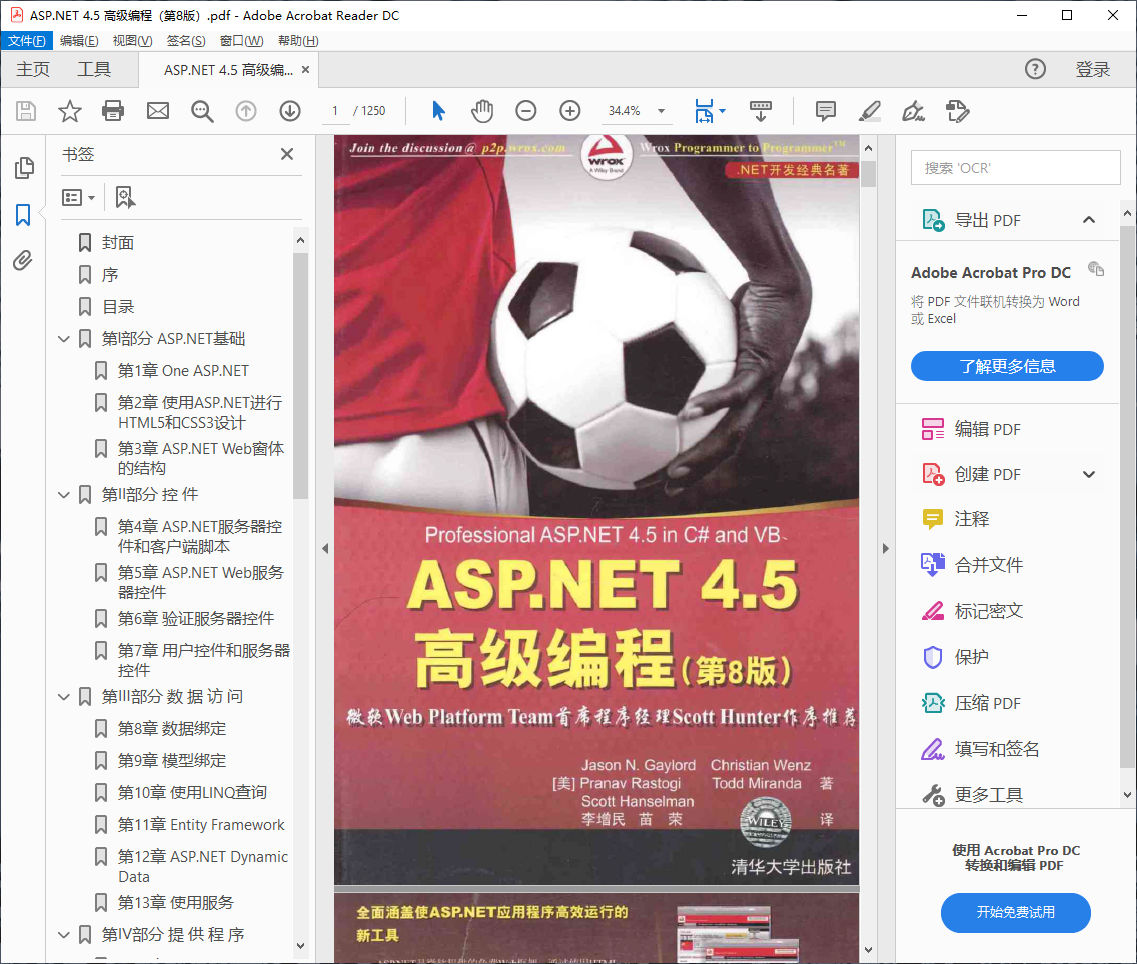Go to previous page arrow
Screen dimensions: 1137x964
click(x=246, y=111)
